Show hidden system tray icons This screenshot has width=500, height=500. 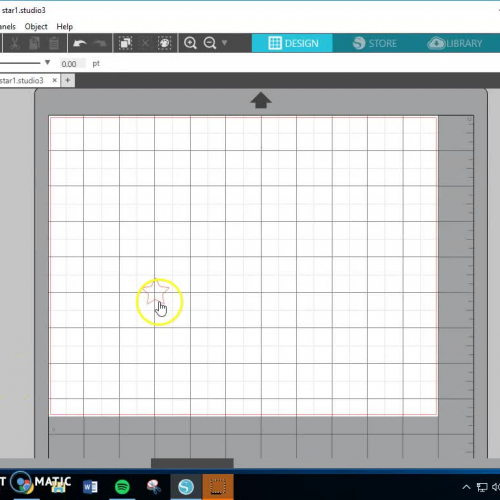(466, 487)
